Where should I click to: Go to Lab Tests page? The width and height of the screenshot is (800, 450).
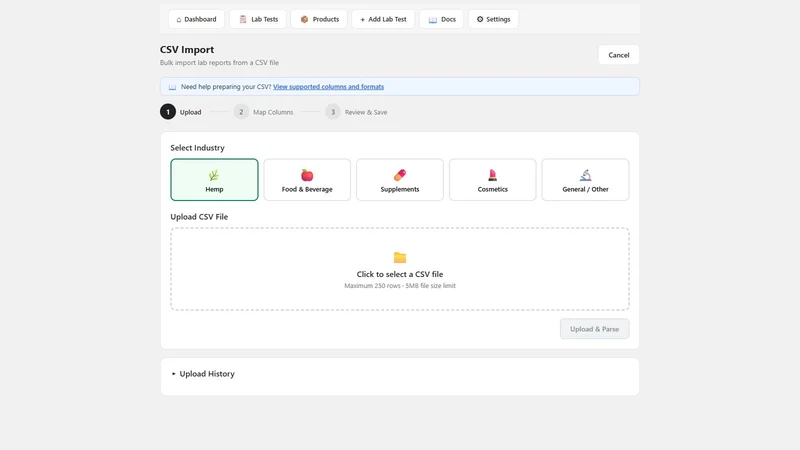click(x=258, y=19)
